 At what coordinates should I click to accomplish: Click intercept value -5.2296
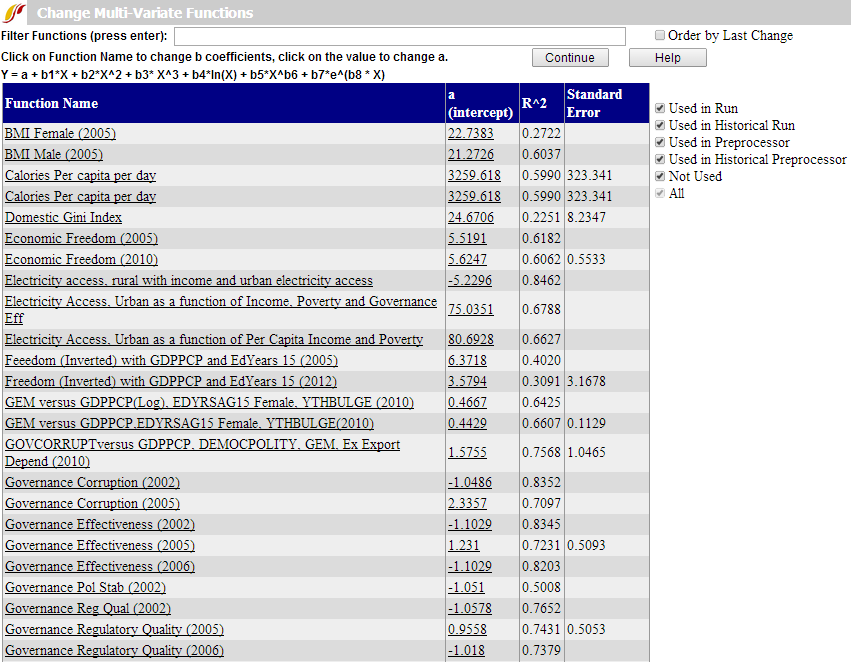pyautogui.click(x=469, y=281)
